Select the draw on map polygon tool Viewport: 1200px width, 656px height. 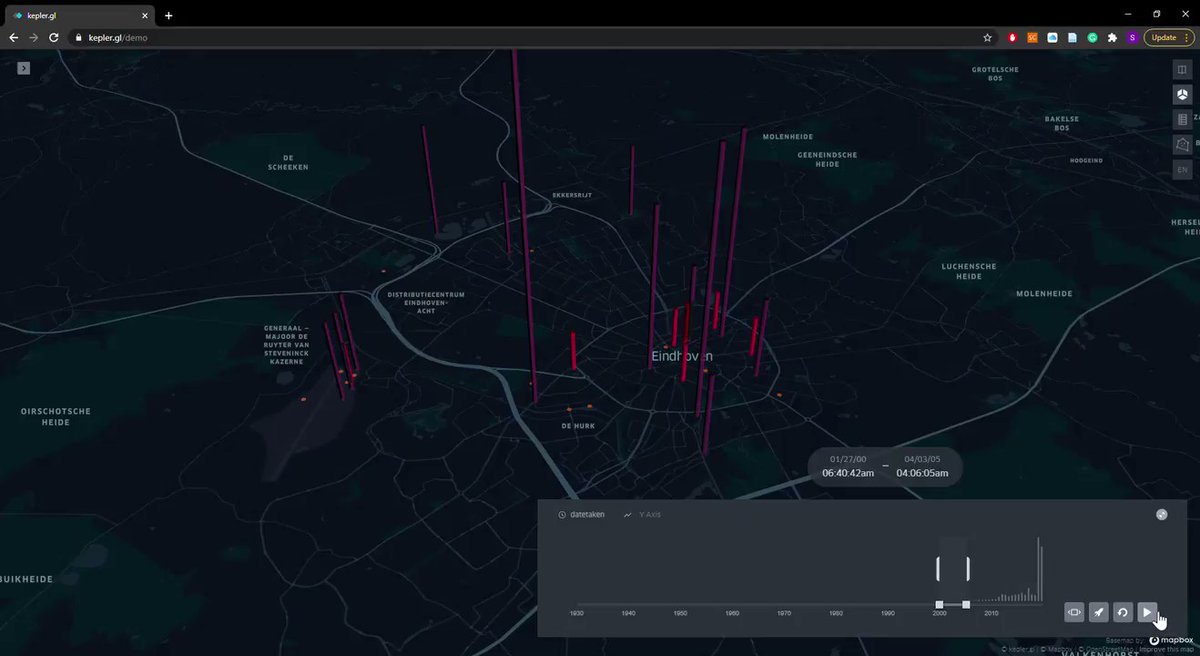click(x=1183, y=144)
